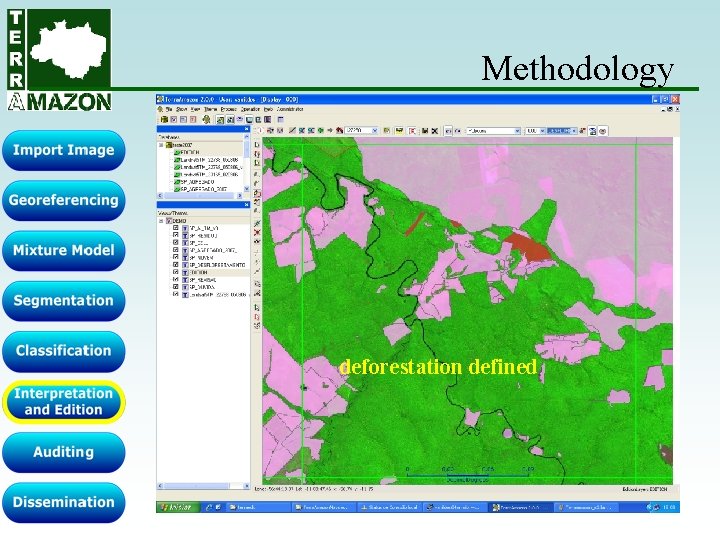Image resolution: width=720 pixels, height=540 pixels.
Task: Click the black right-arrow icon in map toolbar
Action: 330,130
